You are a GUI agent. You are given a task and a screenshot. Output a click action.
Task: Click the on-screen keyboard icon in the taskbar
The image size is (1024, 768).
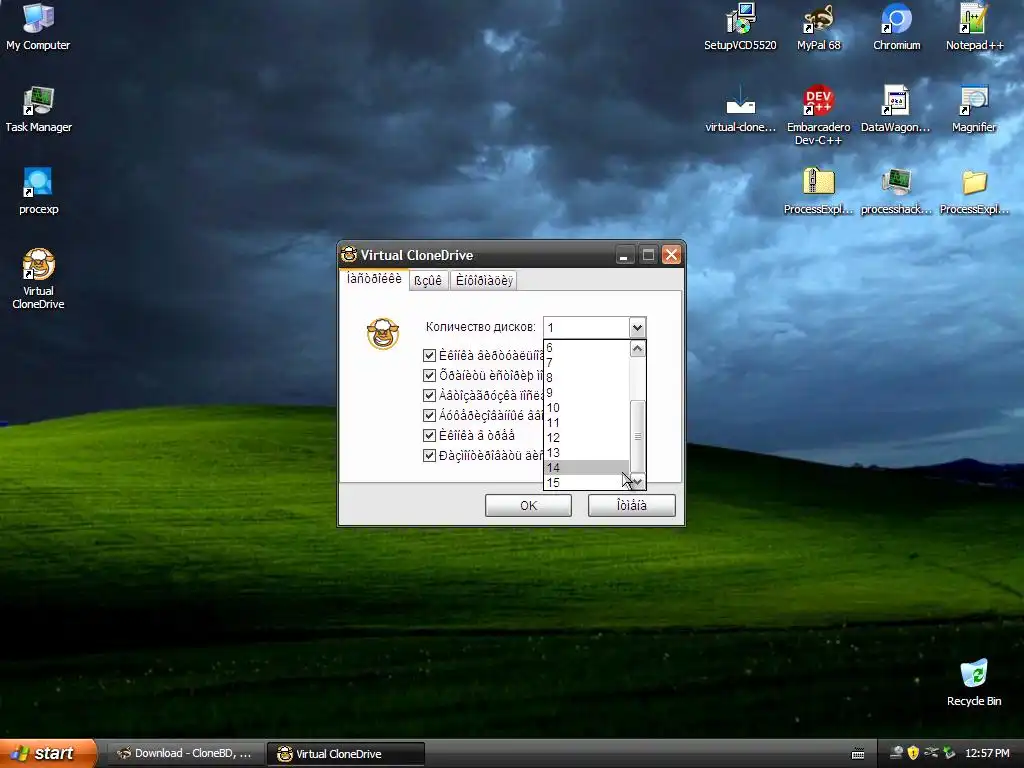pos(858,754)
